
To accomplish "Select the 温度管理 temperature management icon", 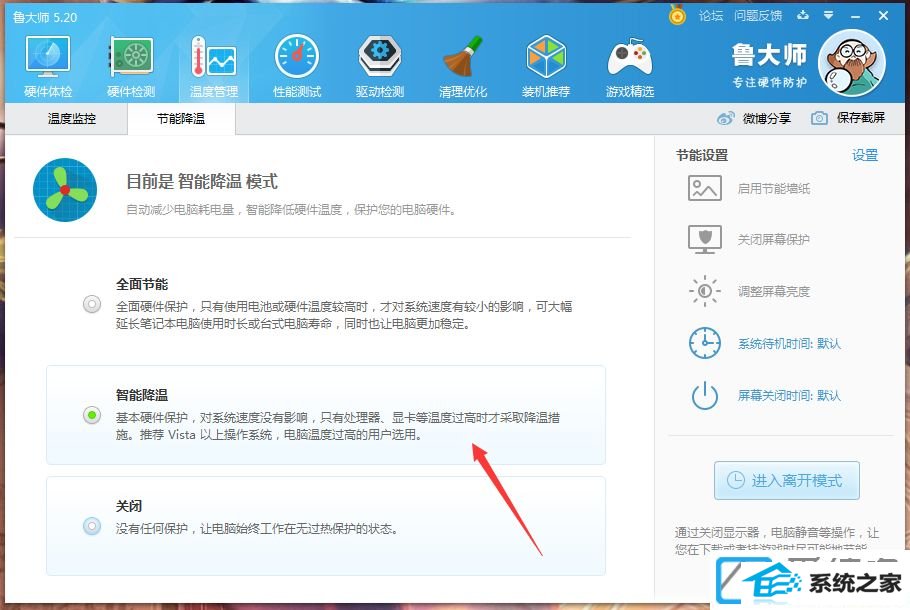I will click(x=214, y=56).
